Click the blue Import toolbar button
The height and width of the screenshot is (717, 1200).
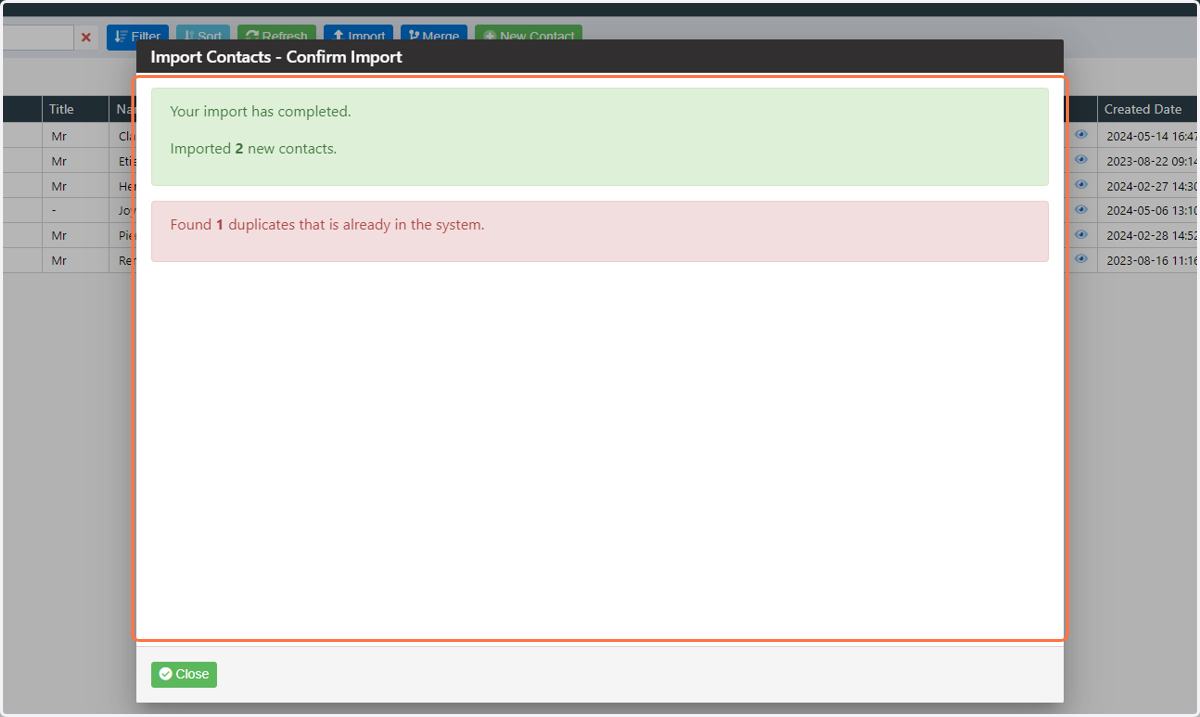[358, 37]
